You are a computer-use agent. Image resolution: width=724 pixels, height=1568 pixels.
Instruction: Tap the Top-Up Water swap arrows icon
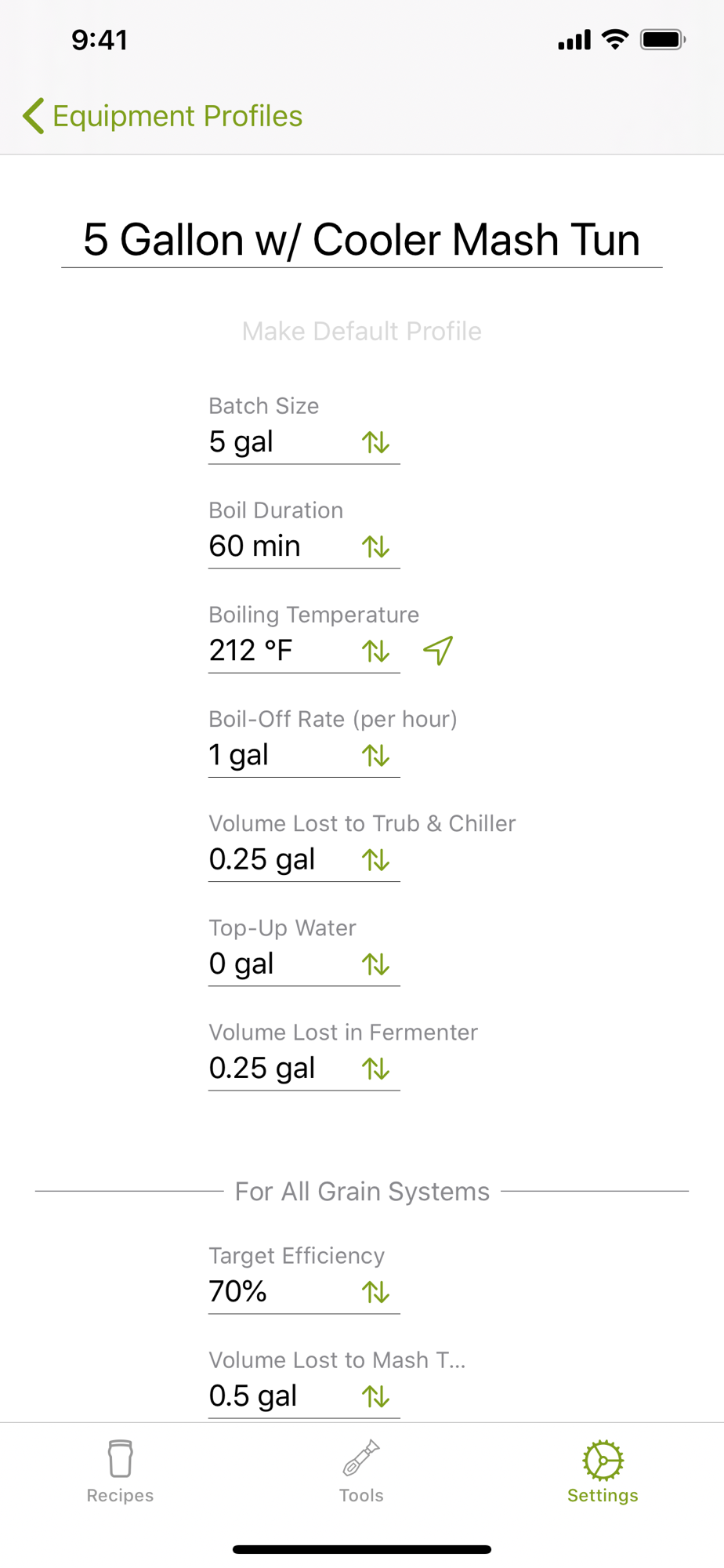point(376,964)
